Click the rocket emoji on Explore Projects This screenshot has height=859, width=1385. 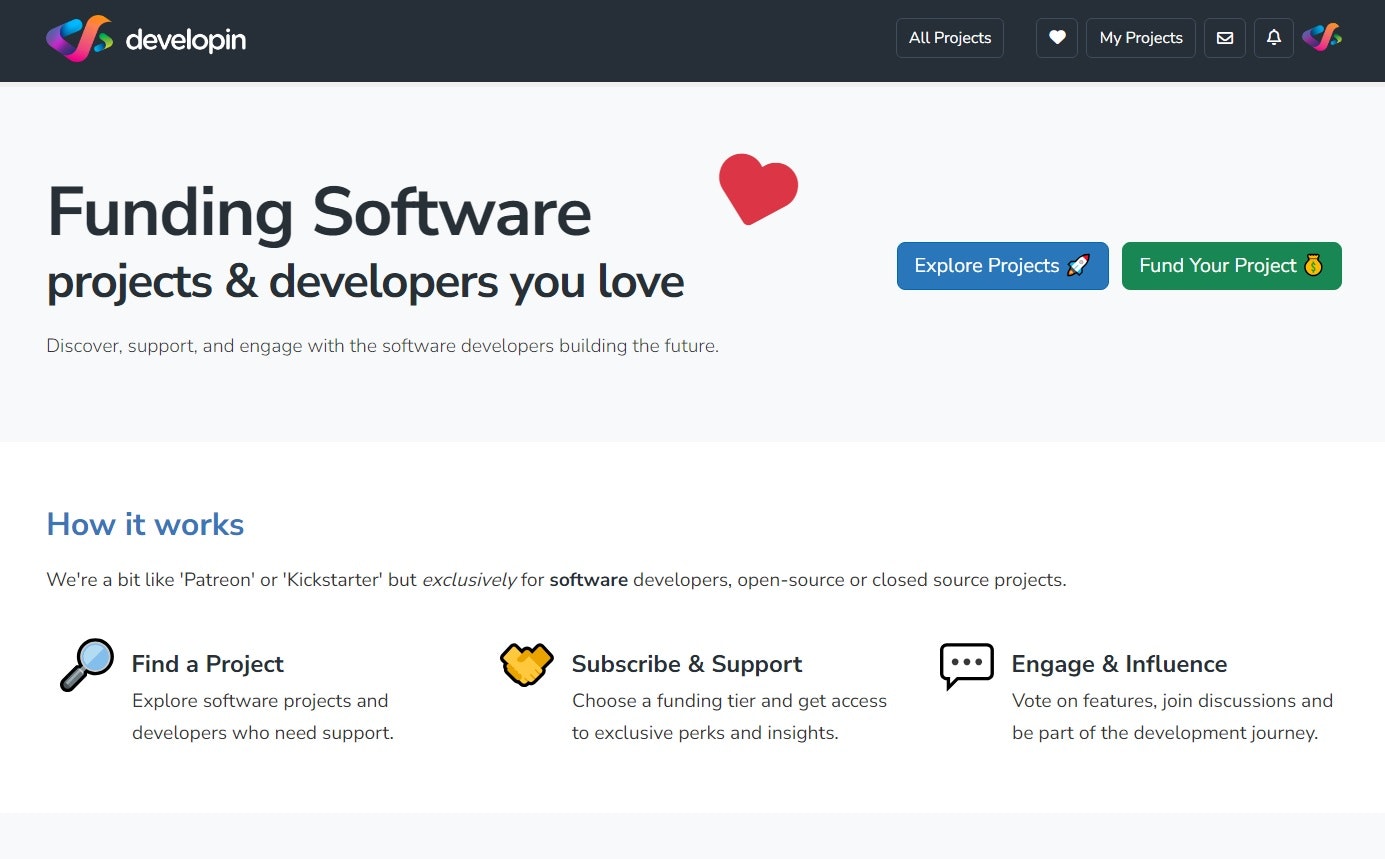(x=1078, y=266)
